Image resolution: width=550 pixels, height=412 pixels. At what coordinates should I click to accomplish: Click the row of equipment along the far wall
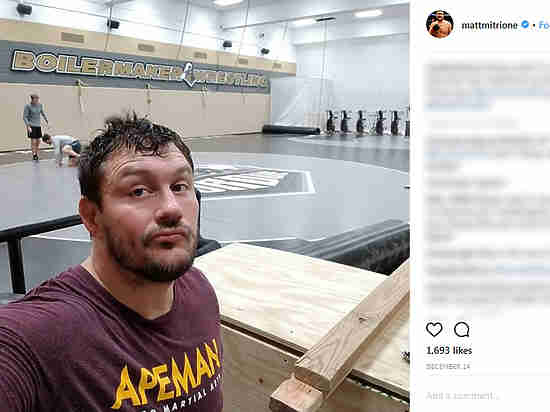click(367, 122)
